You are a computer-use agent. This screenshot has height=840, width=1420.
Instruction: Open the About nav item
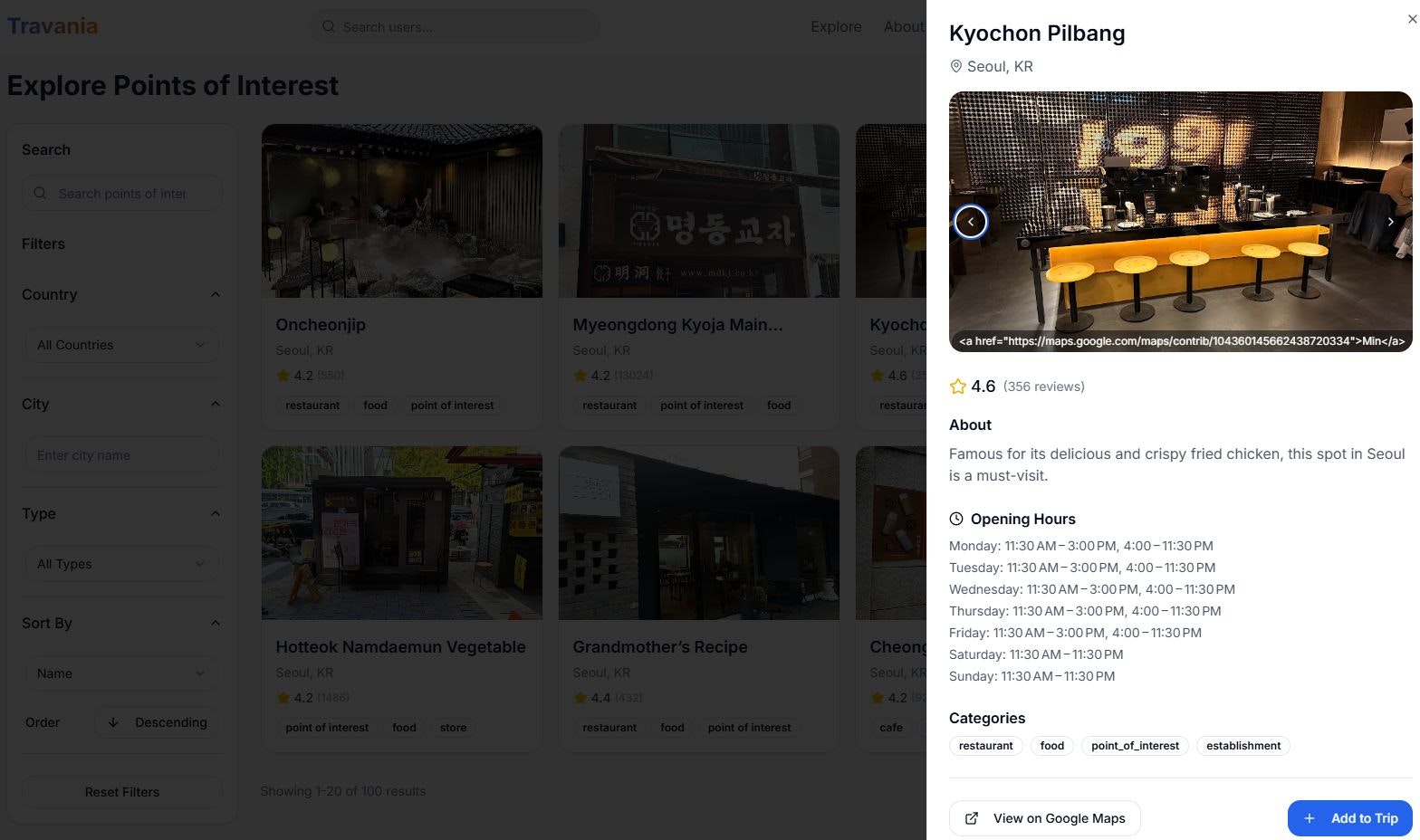click(x=904, y=26)
